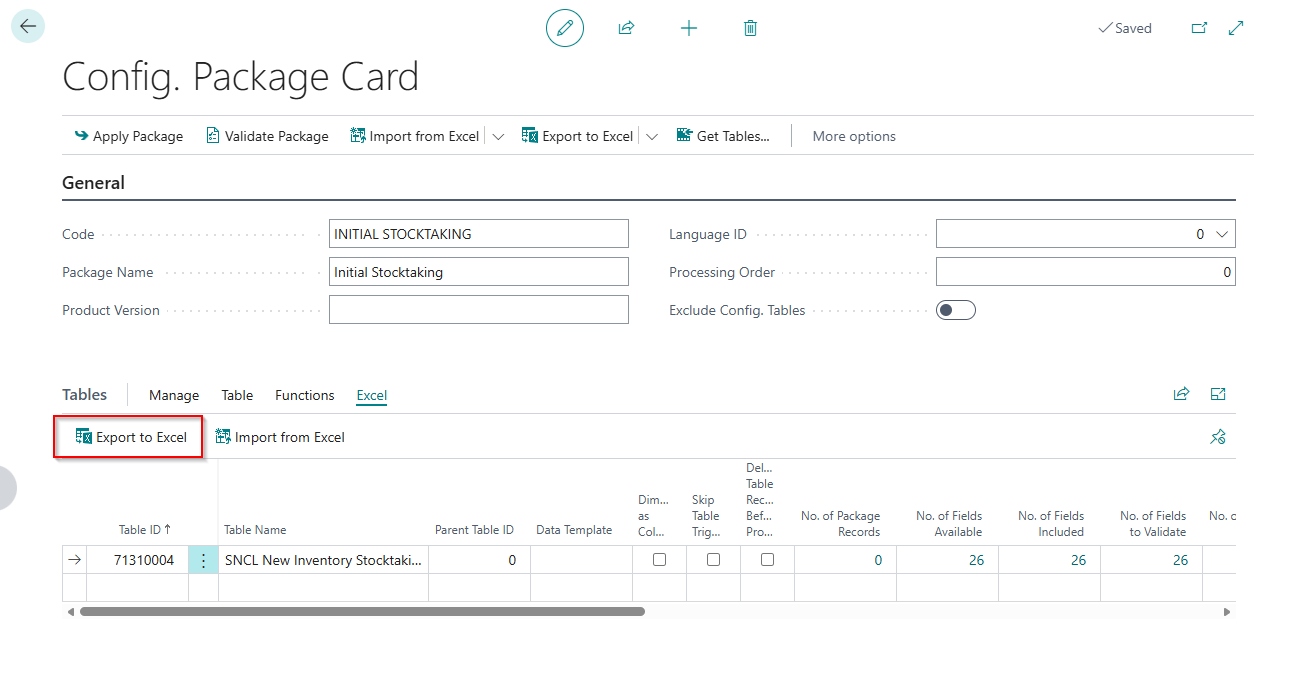This screenshot has width=1292, height=691.
Task: Click Validate Package action
Action: pos(267,136)
